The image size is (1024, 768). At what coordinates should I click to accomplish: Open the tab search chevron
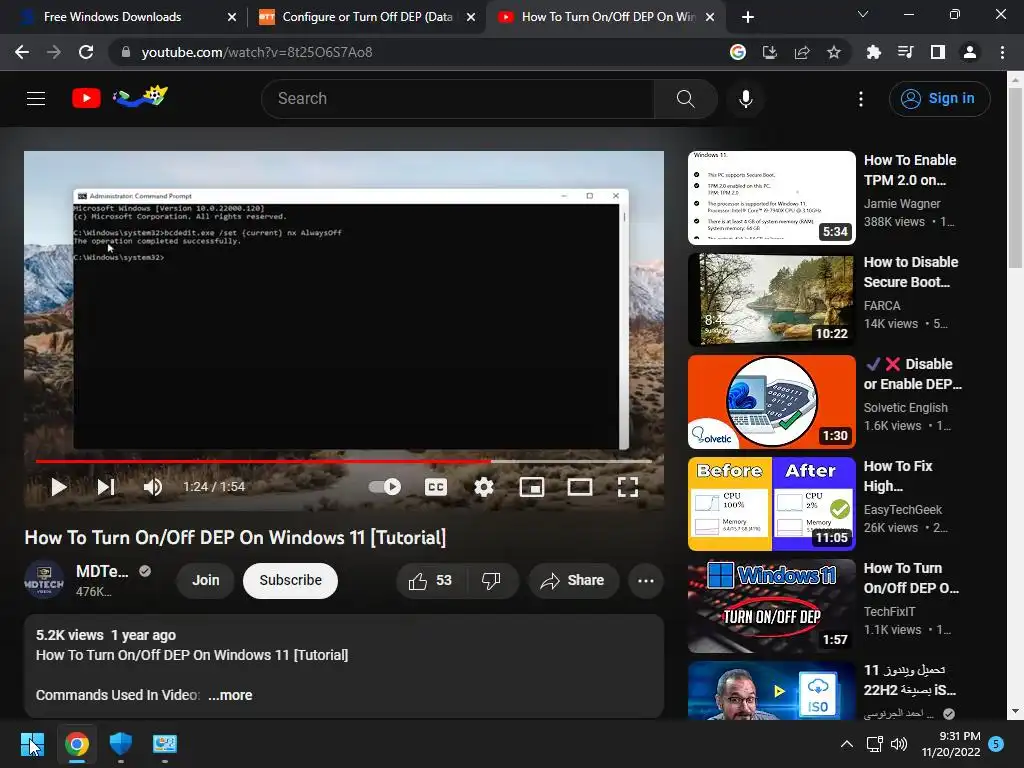click(863, 14)
